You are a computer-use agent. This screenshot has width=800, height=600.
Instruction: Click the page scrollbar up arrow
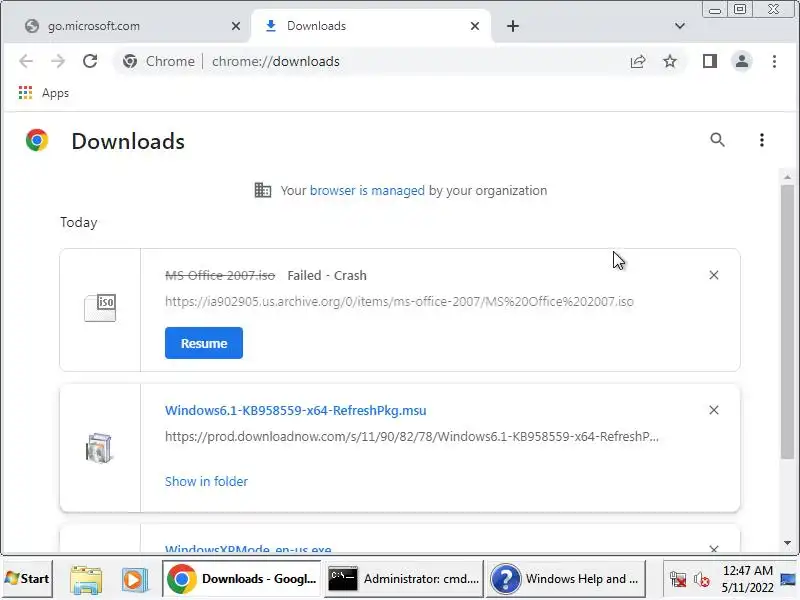click(787, 177)
